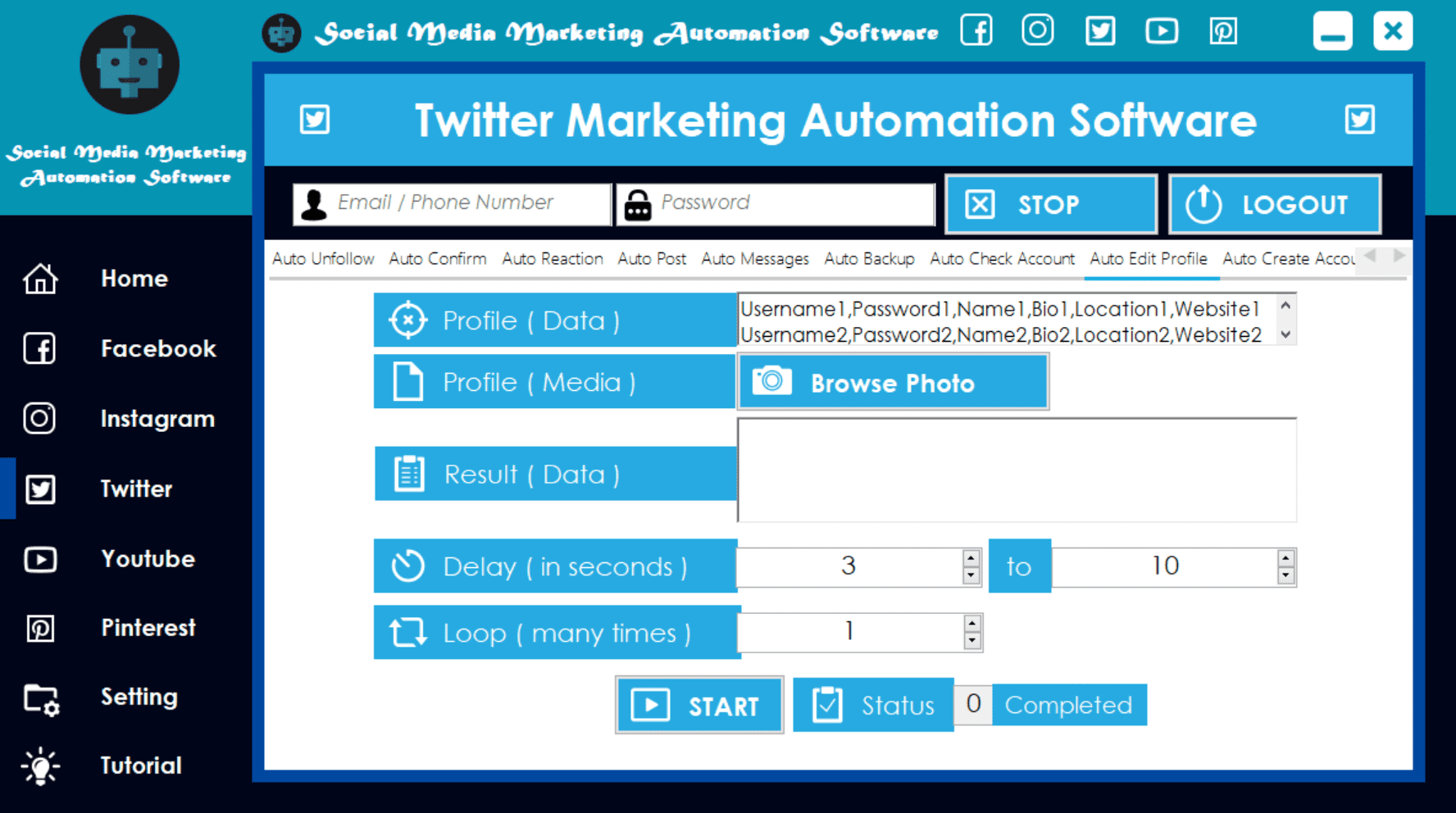Click the Email / Phone Number field
1456x813 pixels.
[452, 203]
